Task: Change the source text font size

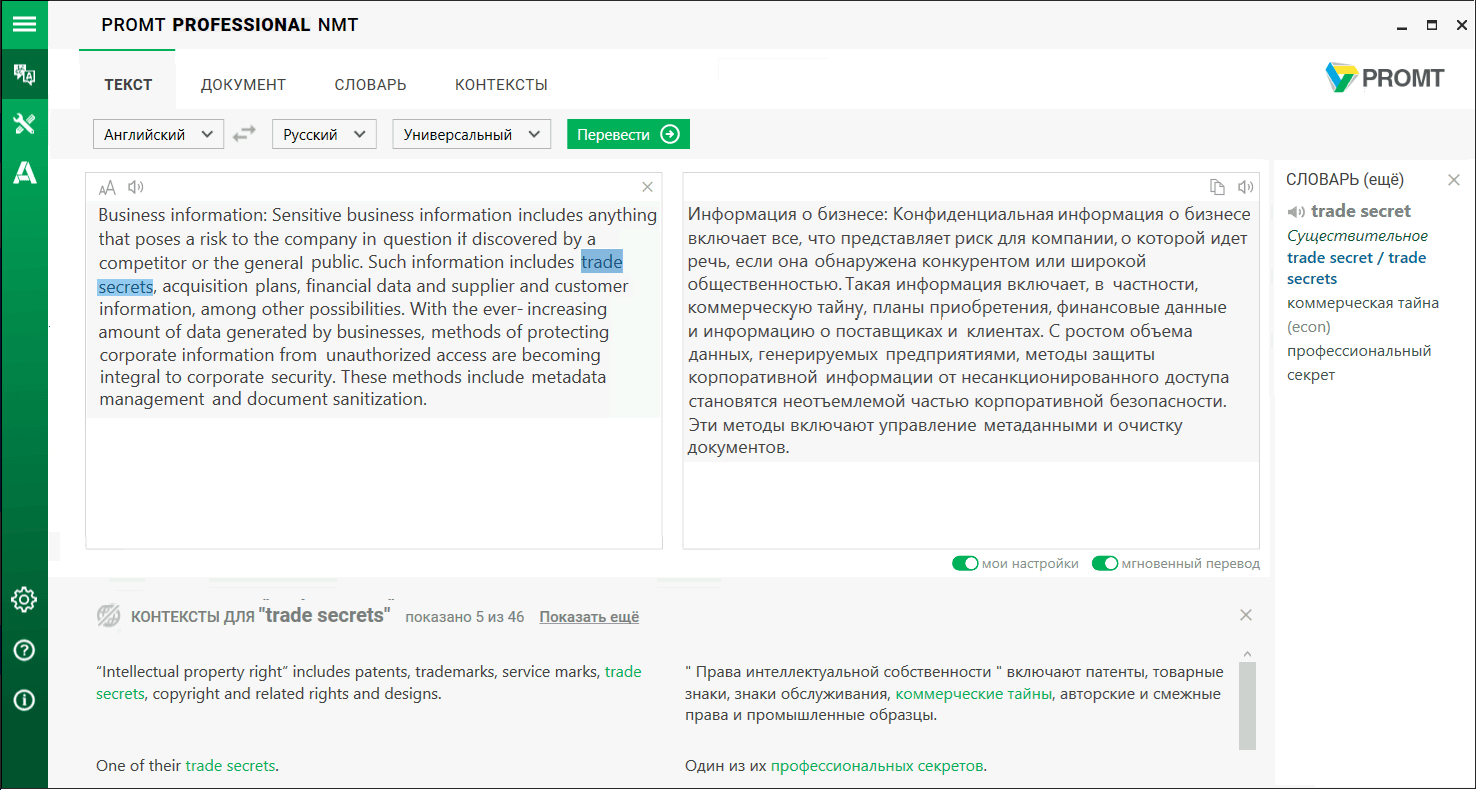Action: [107, 187]
